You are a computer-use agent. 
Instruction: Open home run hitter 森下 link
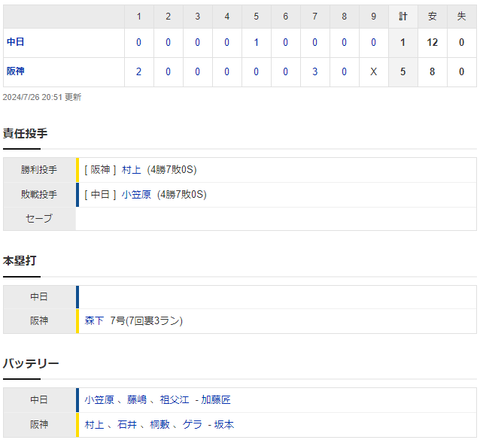pyautogui.click(x=94, y=321)
